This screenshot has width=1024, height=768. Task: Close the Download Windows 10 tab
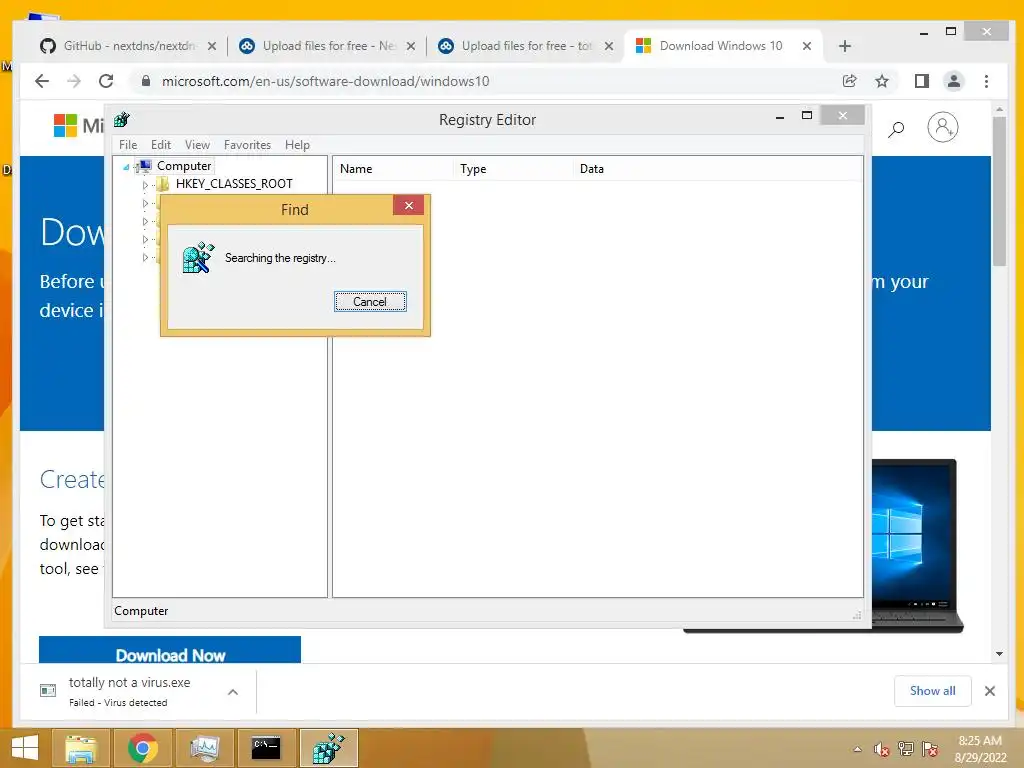(x=807, y=46)
